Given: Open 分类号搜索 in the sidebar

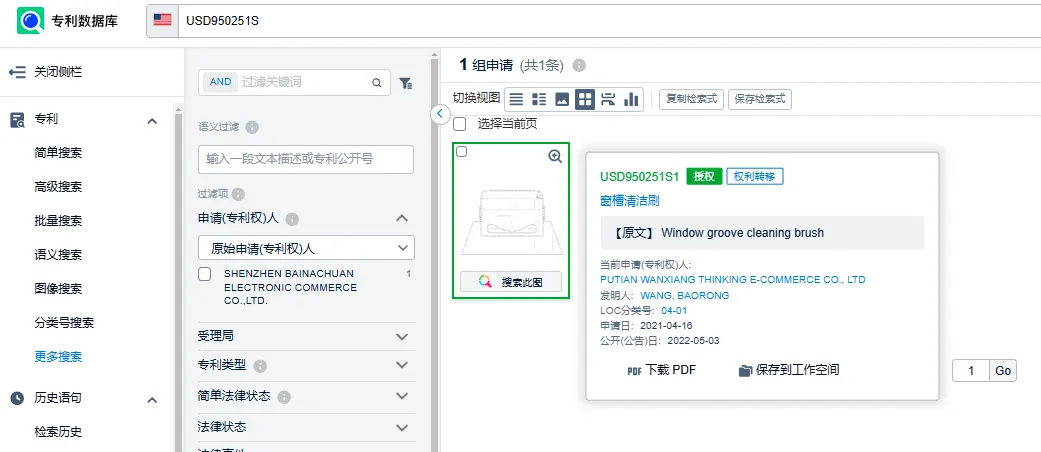Looking at the screenshot, I should click(64, 323).
